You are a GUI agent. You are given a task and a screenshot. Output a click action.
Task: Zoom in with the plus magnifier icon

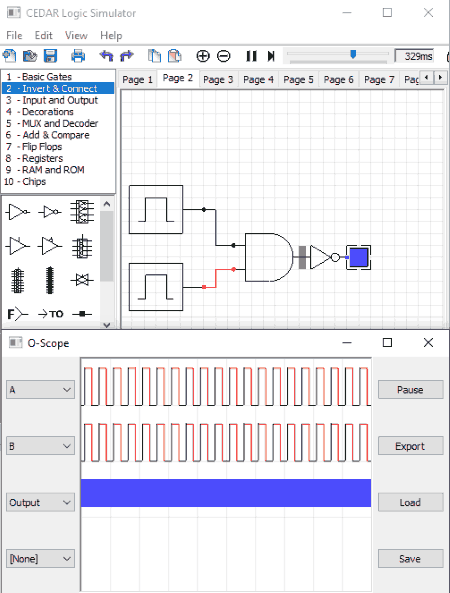tap(203, 56)
